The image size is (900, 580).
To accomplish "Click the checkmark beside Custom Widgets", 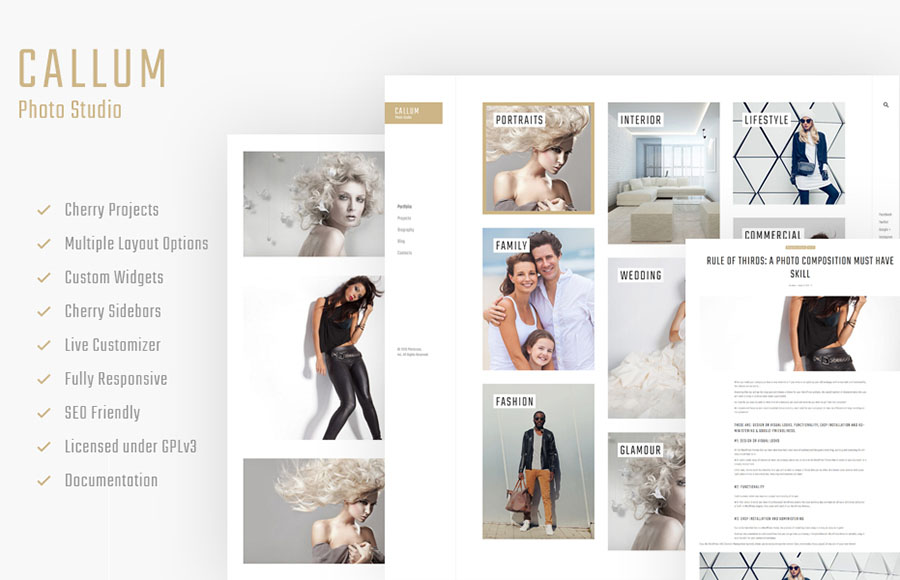I will tap(44, 278).
